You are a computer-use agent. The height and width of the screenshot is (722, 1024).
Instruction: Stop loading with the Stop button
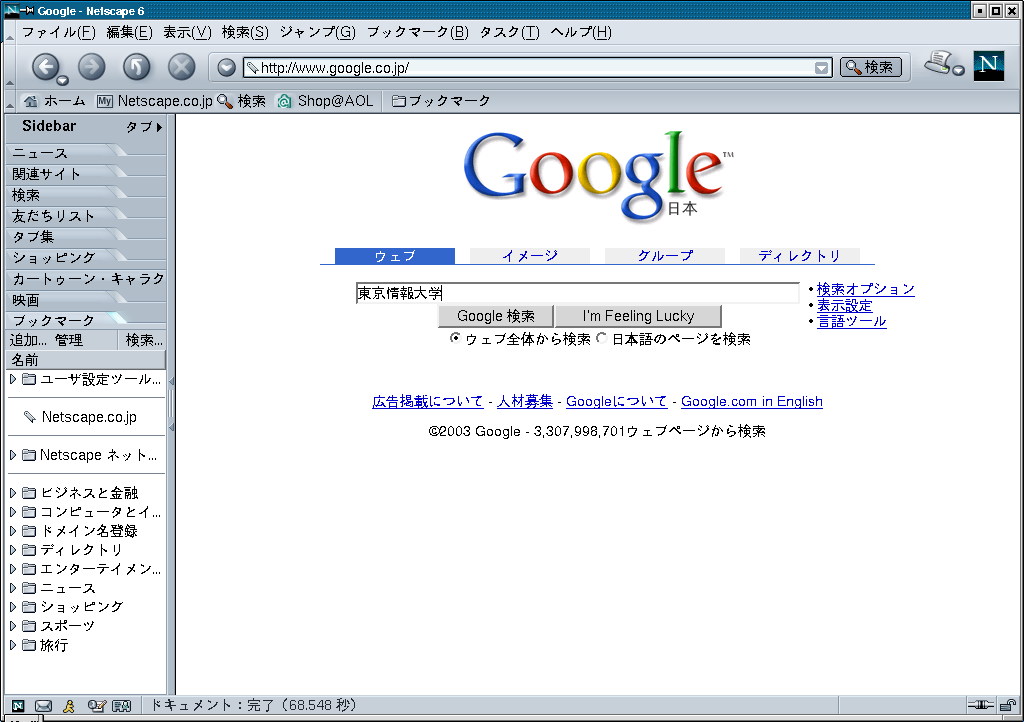click(182, 67)
